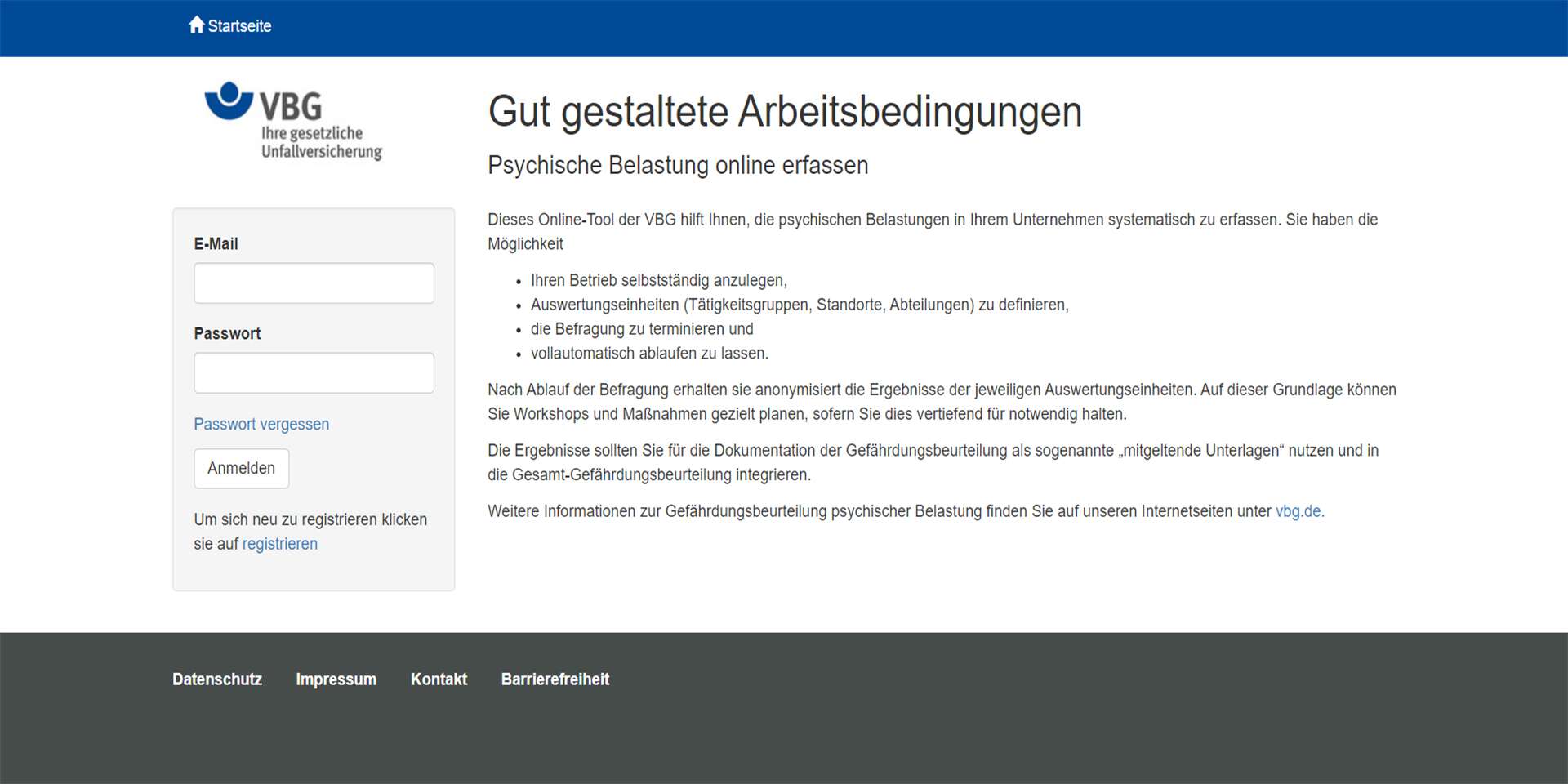This screenshot has width=1568, height=784.
Task: Click the blue navigation bar
Action: tap(784, 28)
